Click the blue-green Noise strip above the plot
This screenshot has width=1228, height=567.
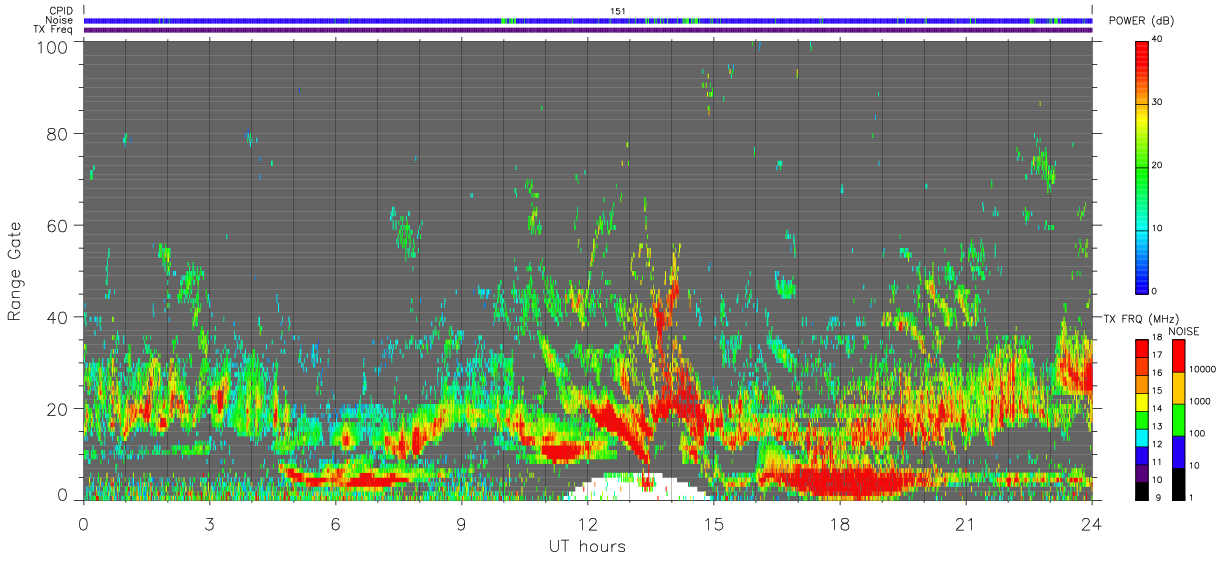pos(587,20)
